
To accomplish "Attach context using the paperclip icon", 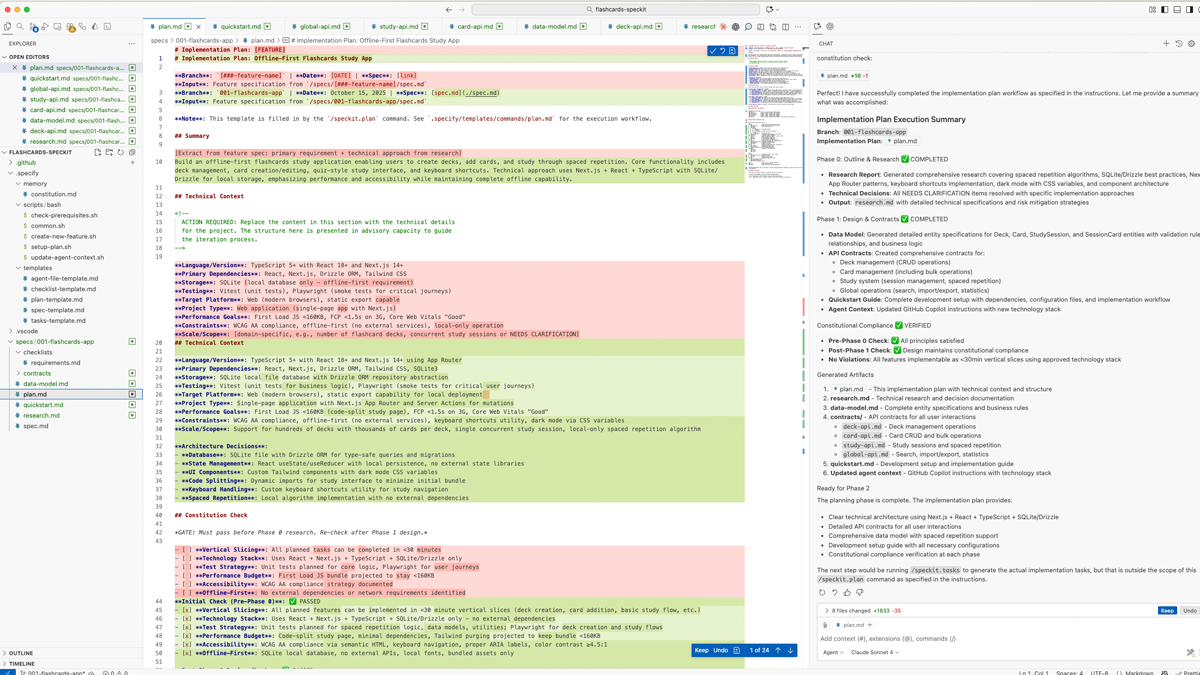I will point(825,625).
